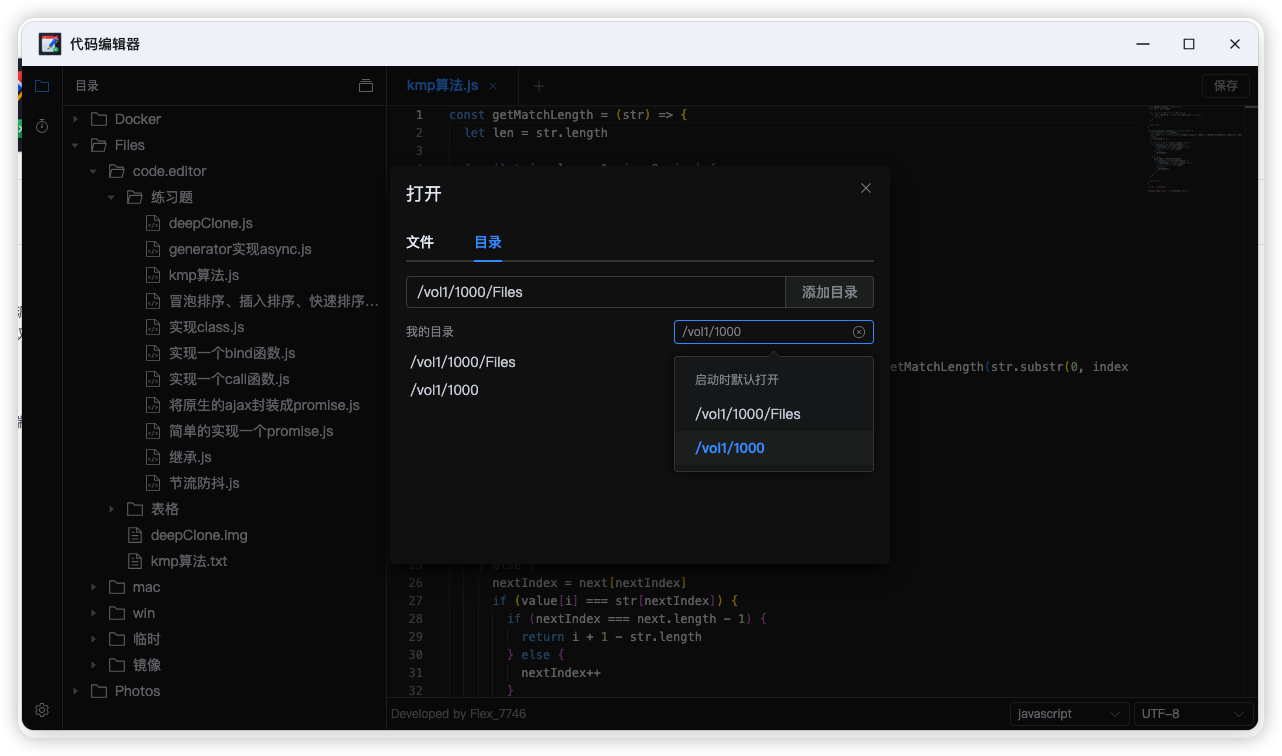Open the javascript language dropdown
This screenshot has height=756, width=1282.
[x=1069, y=714]
